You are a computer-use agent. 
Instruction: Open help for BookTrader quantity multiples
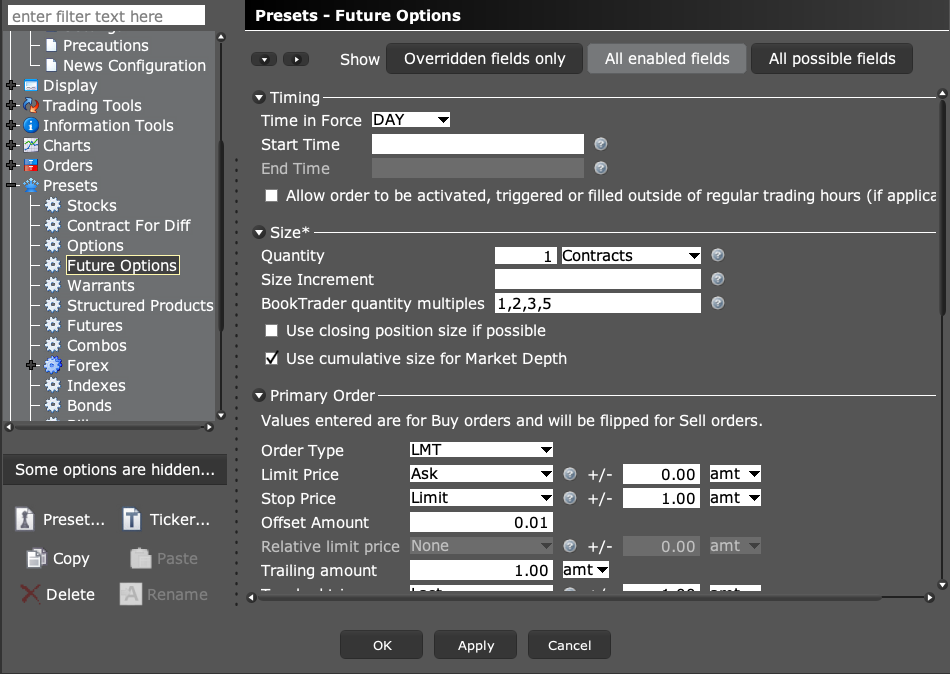(717, 303)
